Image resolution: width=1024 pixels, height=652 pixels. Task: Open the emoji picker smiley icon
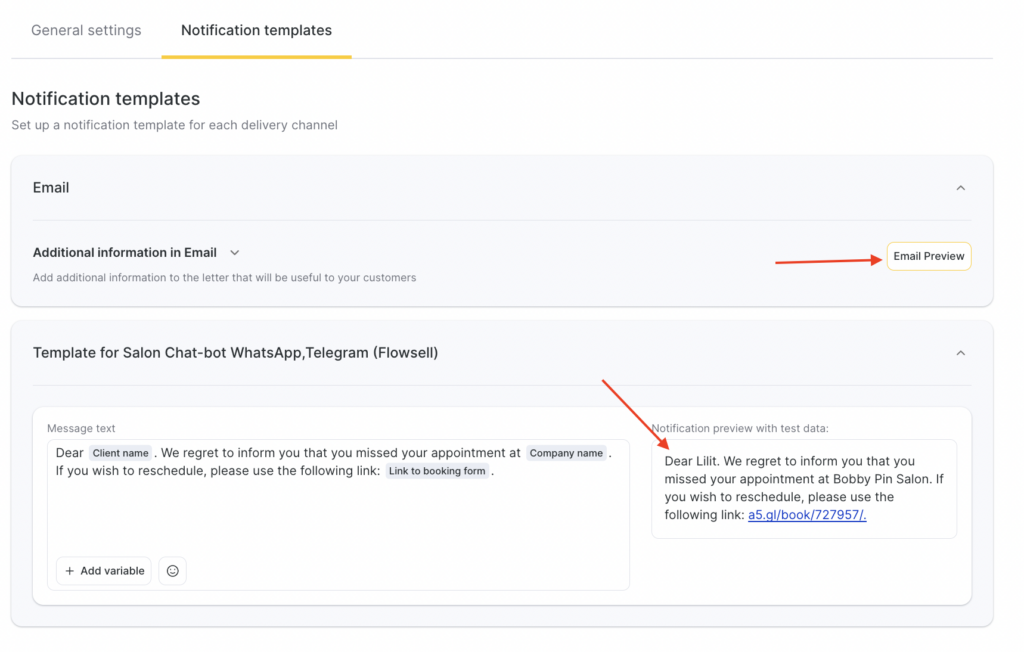point(172,571)
